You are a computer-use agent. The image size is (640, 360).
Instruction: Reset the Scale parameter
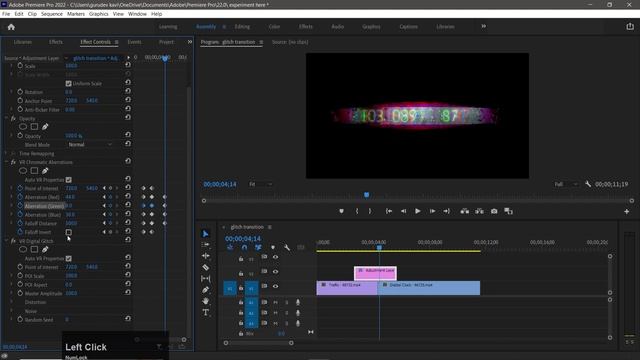click(128, 65)
